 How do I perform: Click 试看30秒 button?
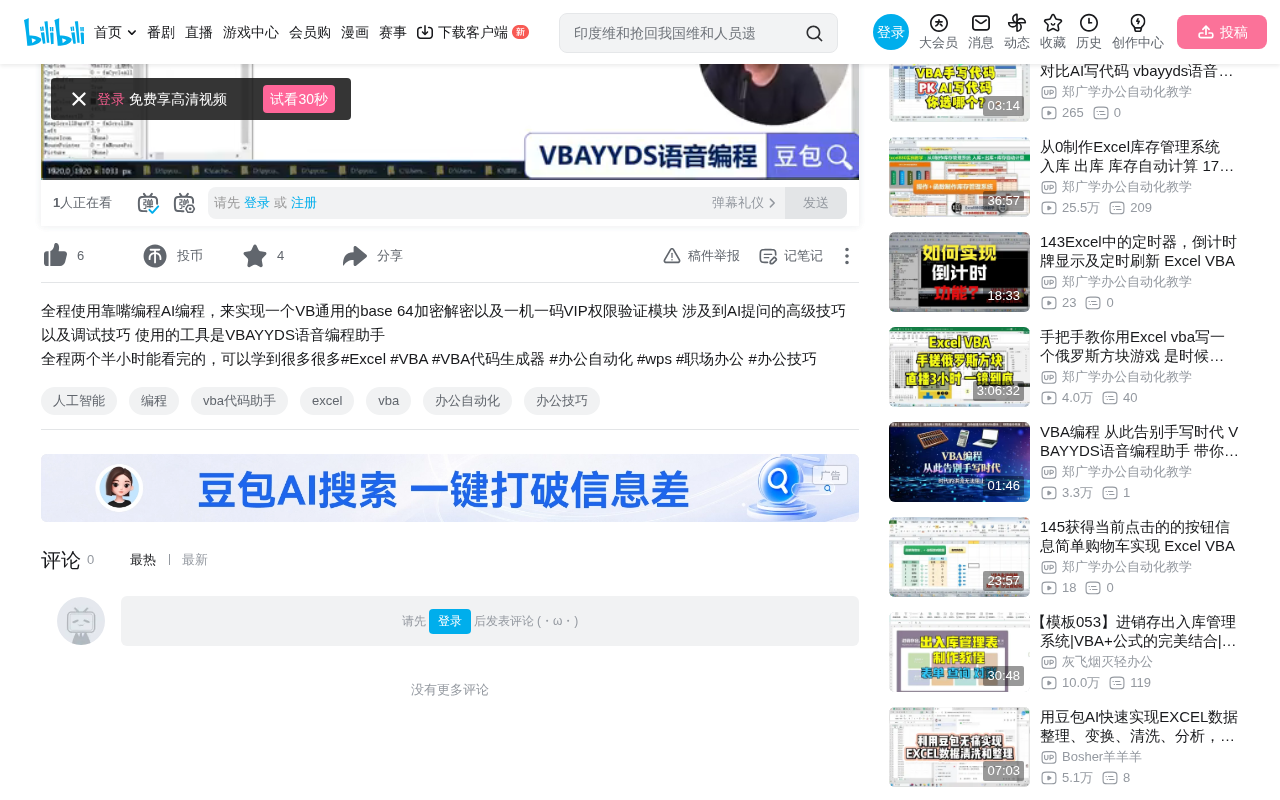pos(299,99)
